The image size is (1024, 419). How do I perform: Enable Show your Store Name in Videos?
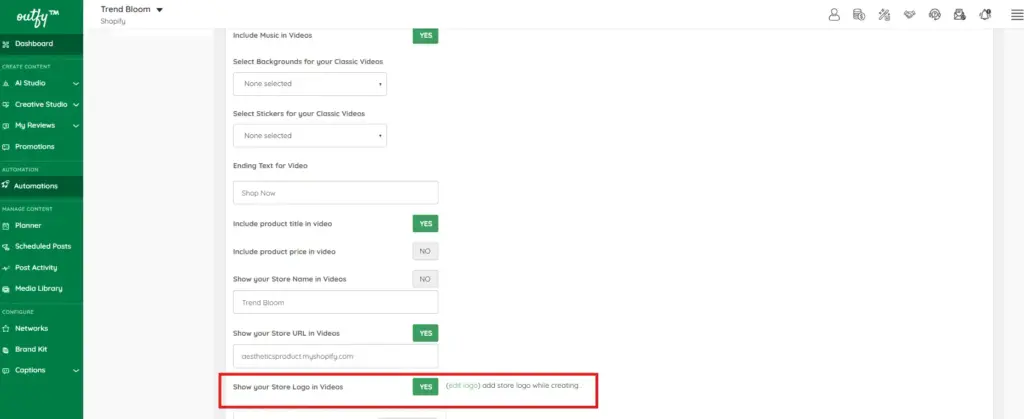coord(425,279)
